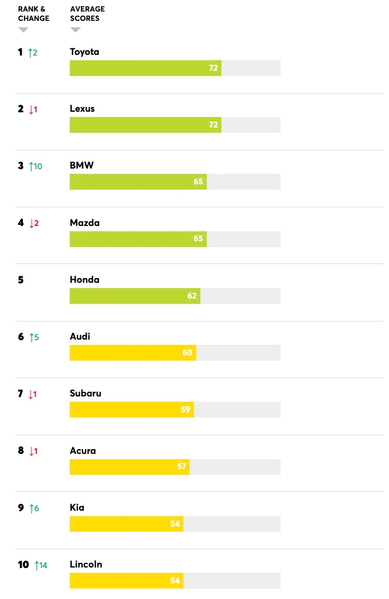Click the Average Scores sort arrow
This screenshot has width=389, height=599.
(76, 30)
